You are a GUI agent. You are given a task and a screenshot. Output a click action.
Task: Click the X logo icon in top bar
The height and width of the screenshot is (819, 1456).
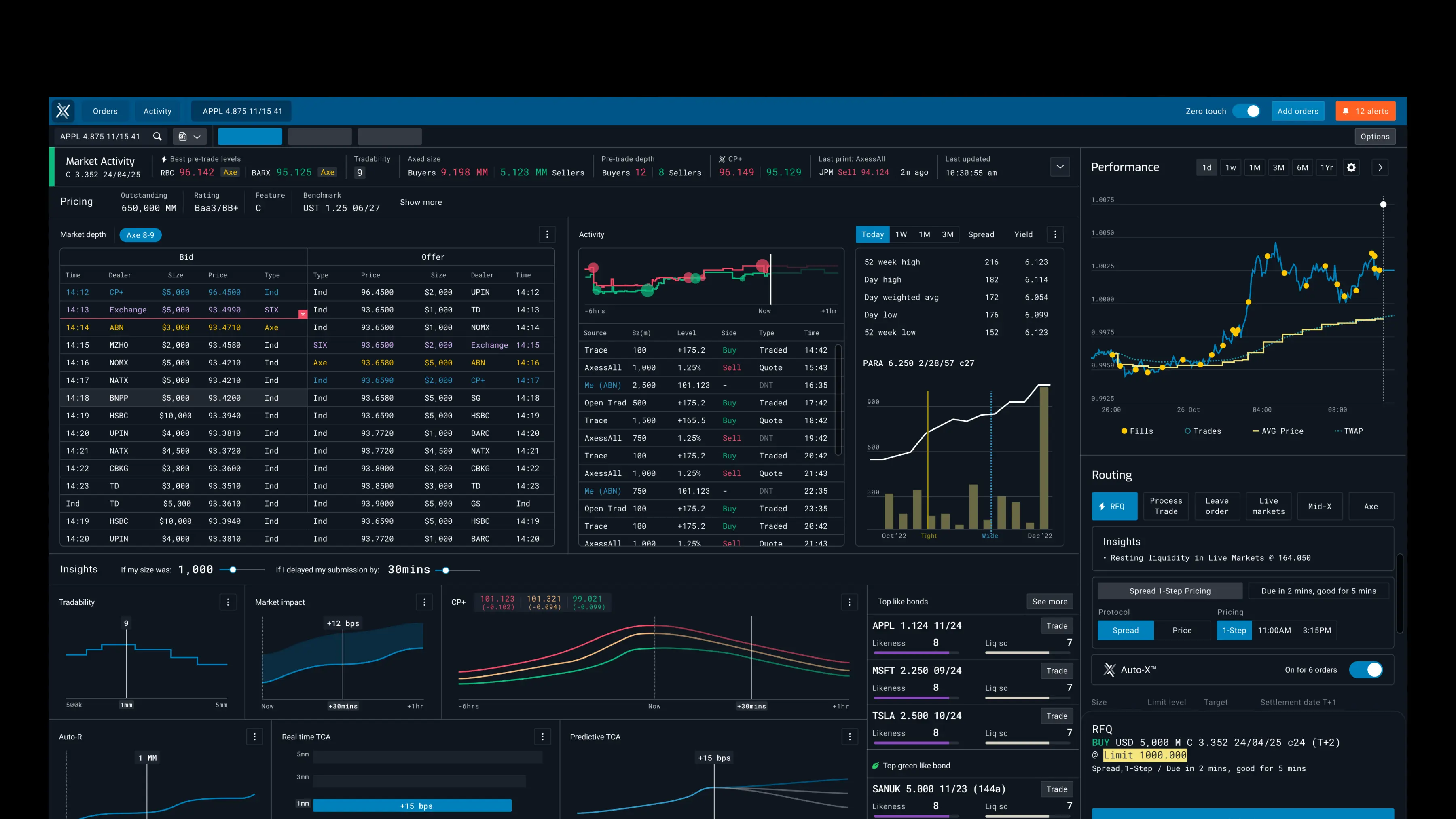click(63, 111)
